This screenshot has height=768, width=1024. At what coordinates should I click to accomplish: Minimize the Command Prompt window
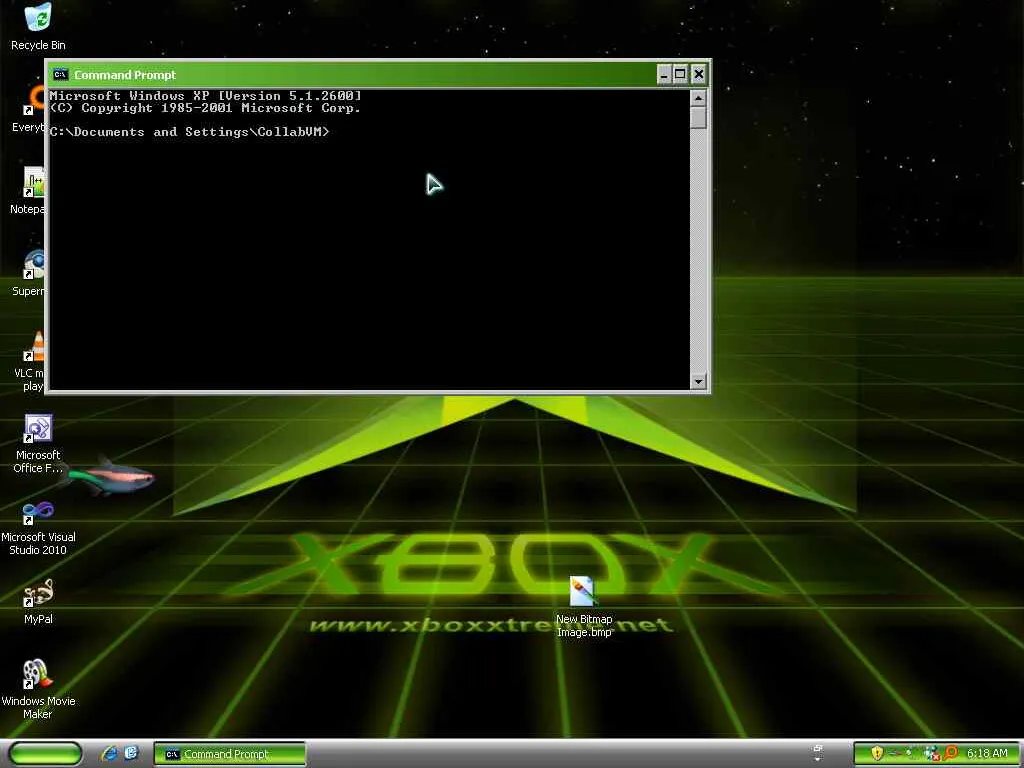point(664,74)
